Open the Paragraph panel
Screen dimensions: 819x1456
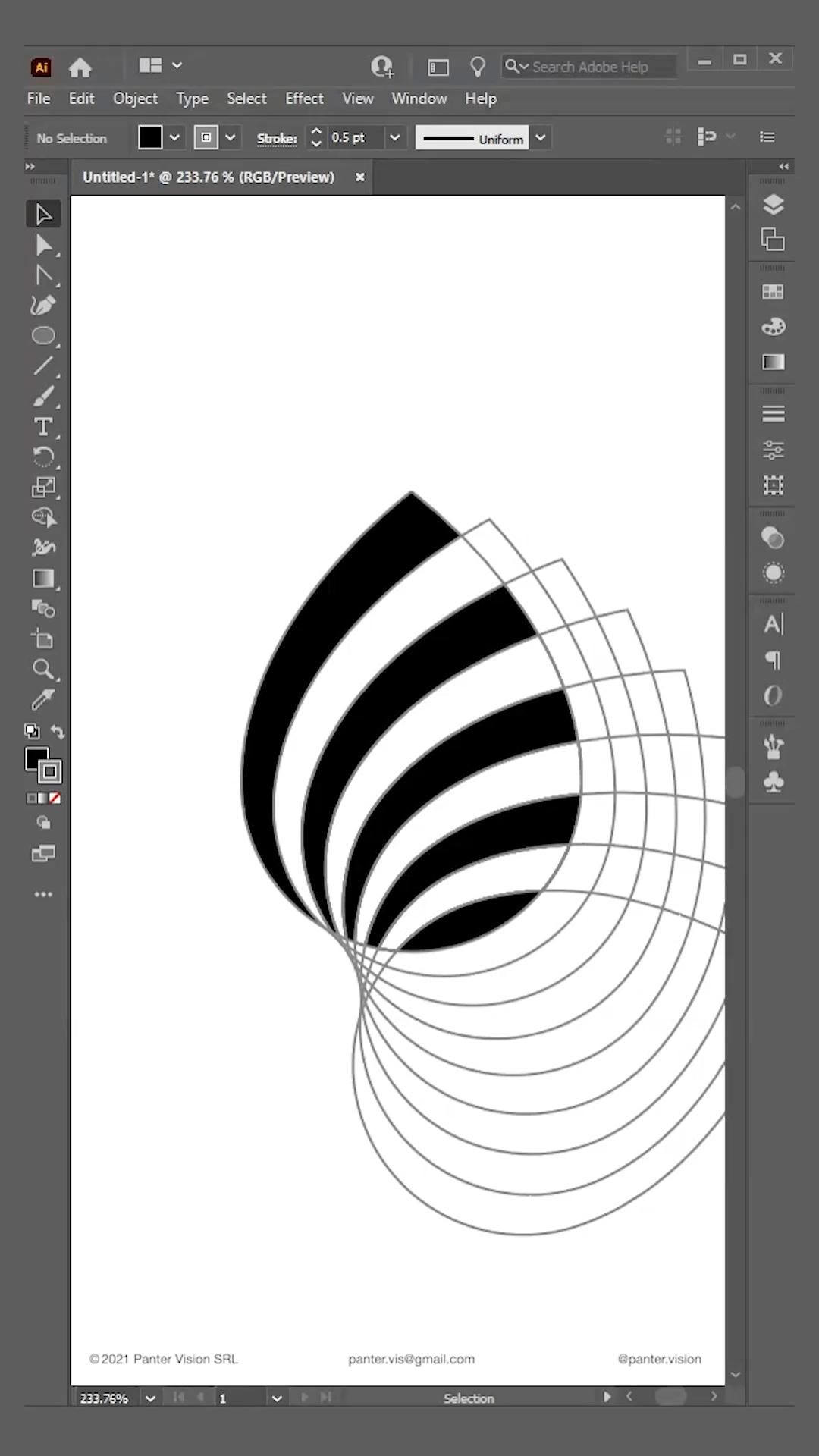[773, 660]
